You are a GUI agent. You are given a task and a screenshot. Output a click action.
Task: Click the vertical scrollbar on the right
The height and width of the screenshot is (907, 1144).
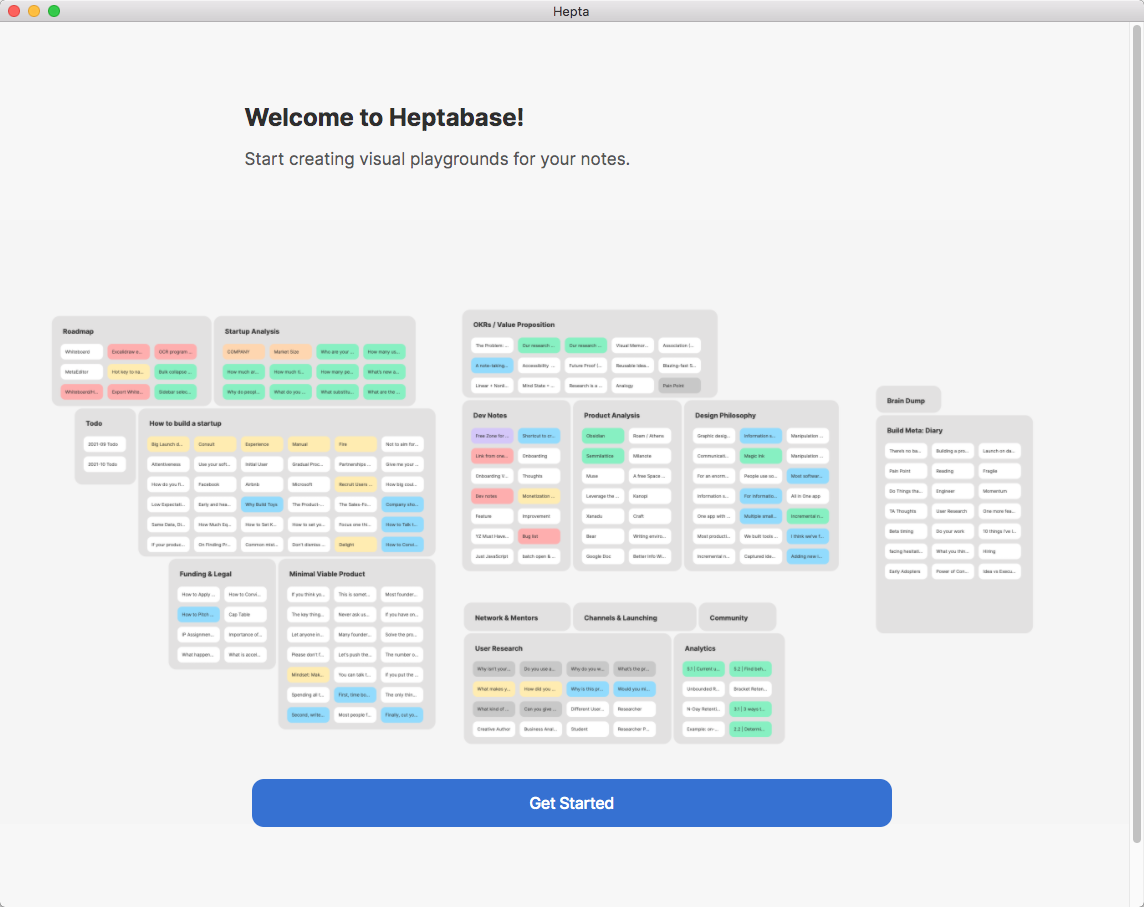(1137, 433)
